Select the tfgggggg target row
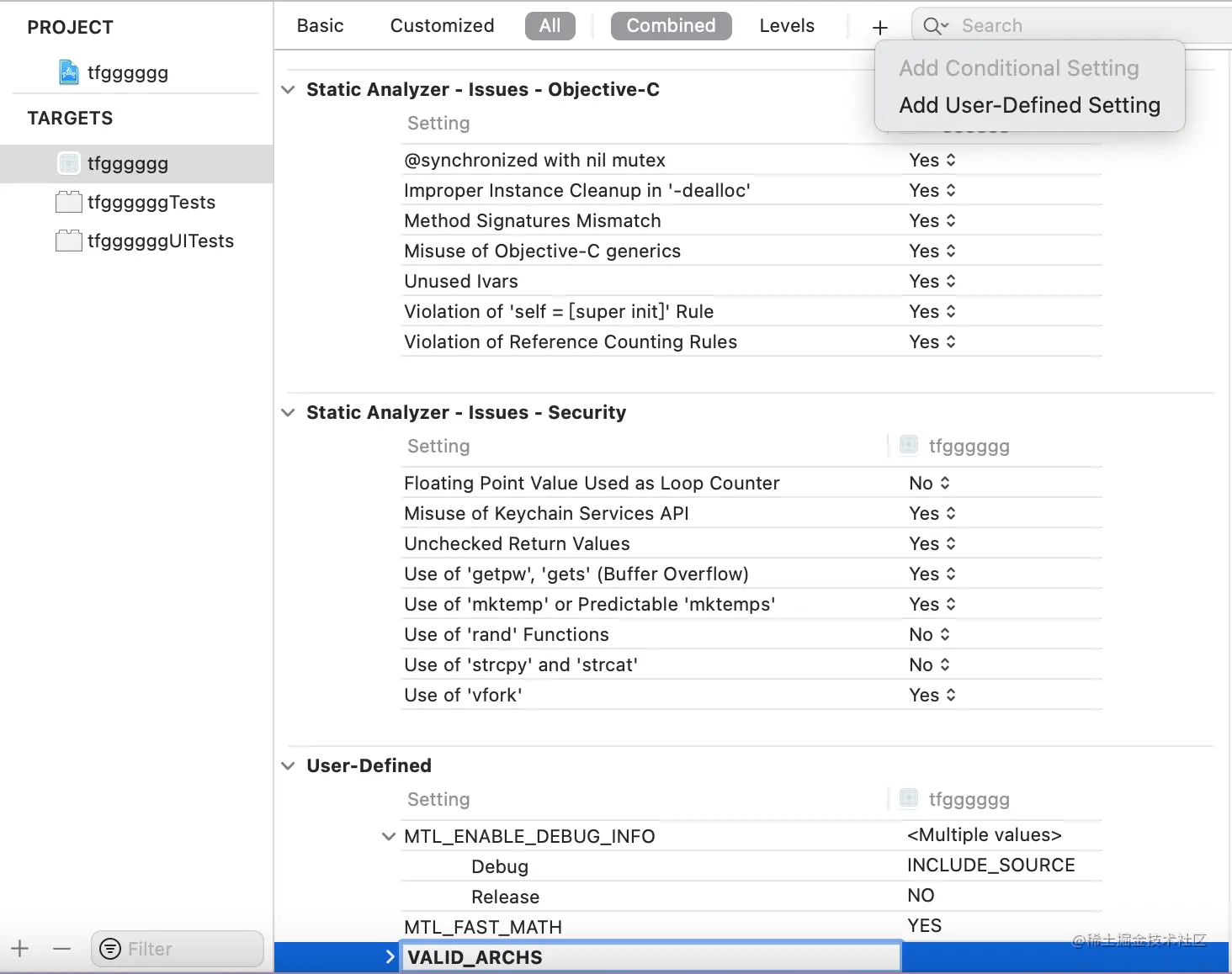Screen dimensions: 1232x974 (136, 163)
